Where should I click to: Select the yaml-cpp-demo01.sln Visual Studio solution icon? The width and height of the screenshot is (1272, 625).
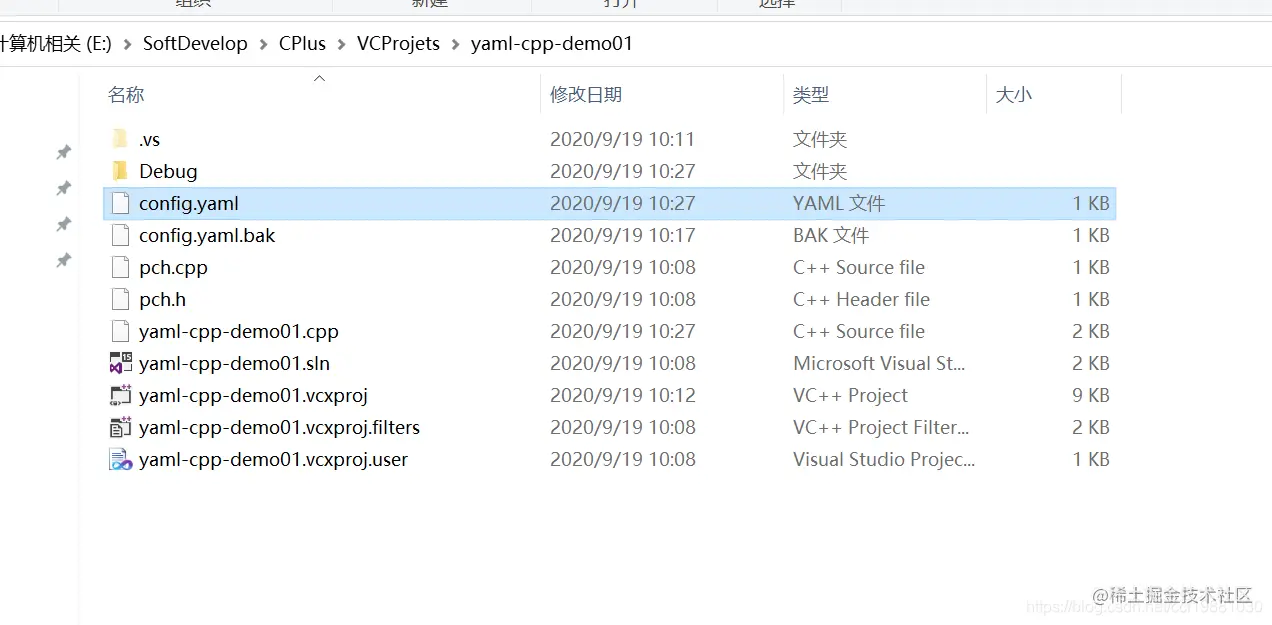click(x=120, y=363)
